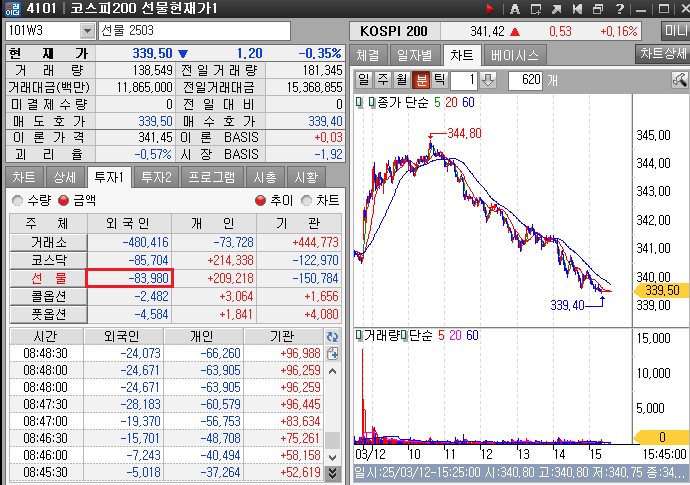Click the 콜옵션 row button
The height and width of the screenshot is (485, 690).
pyautogui.click(x=48, y=296)
